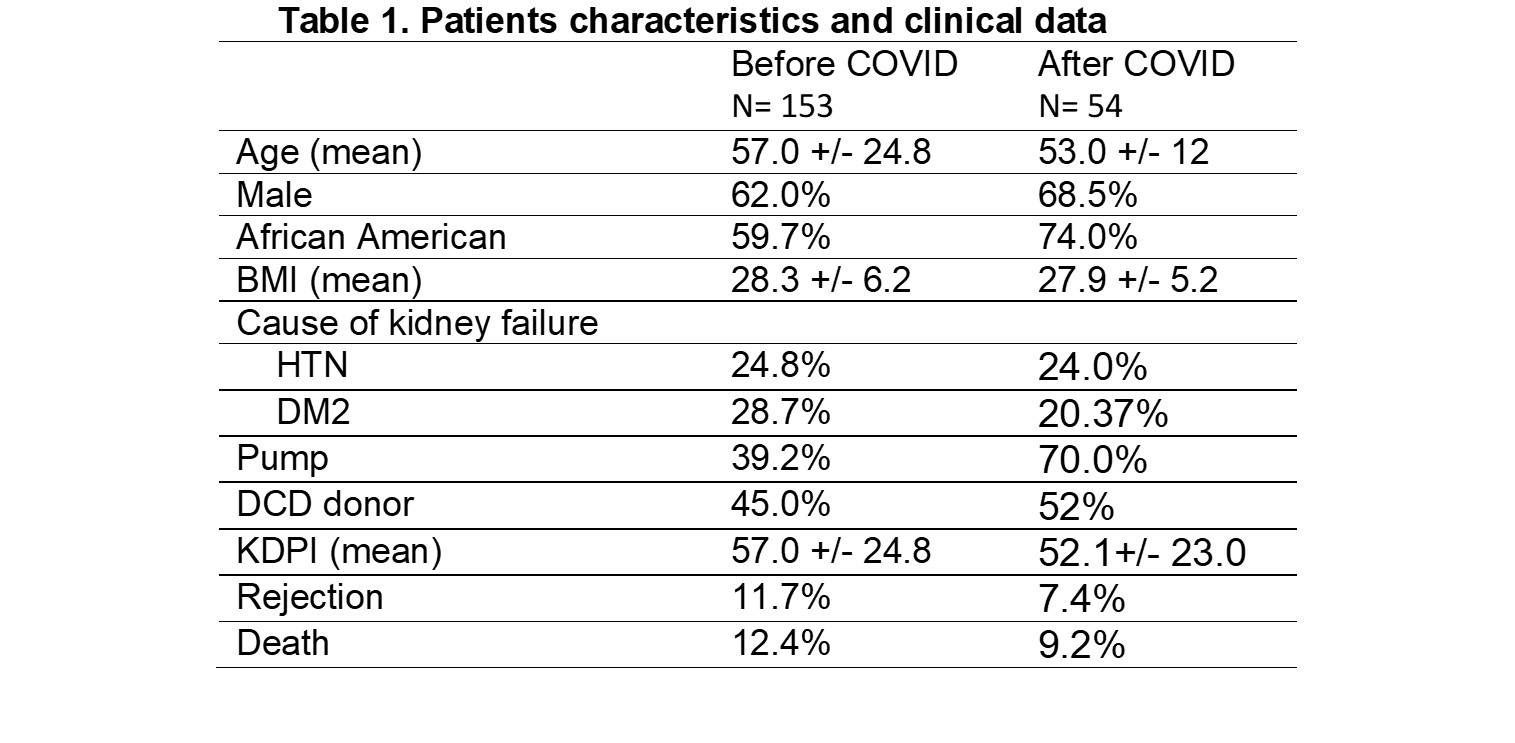Select the 70.0% Pump value after COVID
The image size is (1515, 743).
pyautogui.click(x=1092, y=460)
